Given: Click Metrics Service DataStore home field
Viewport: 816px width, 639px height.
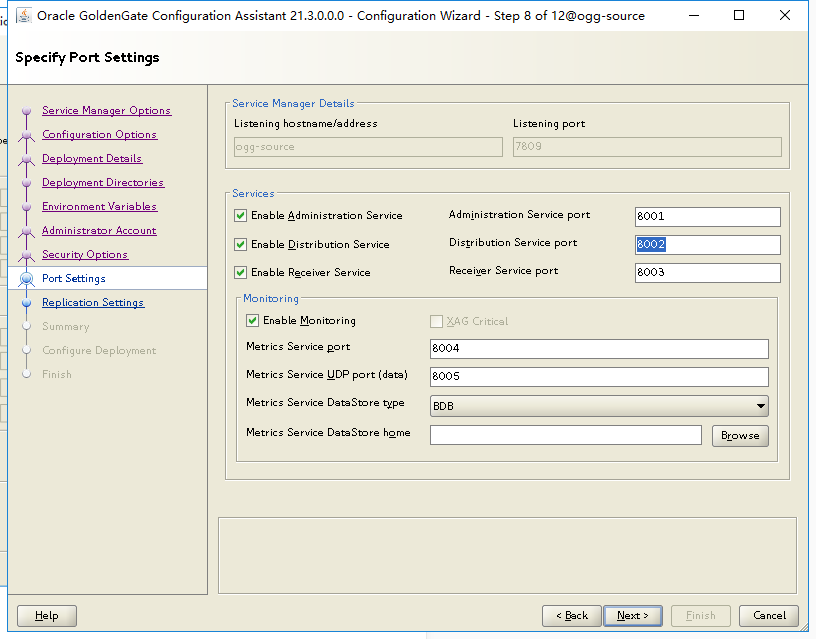Looking at the screenshot, I should (x=566, y=435).
